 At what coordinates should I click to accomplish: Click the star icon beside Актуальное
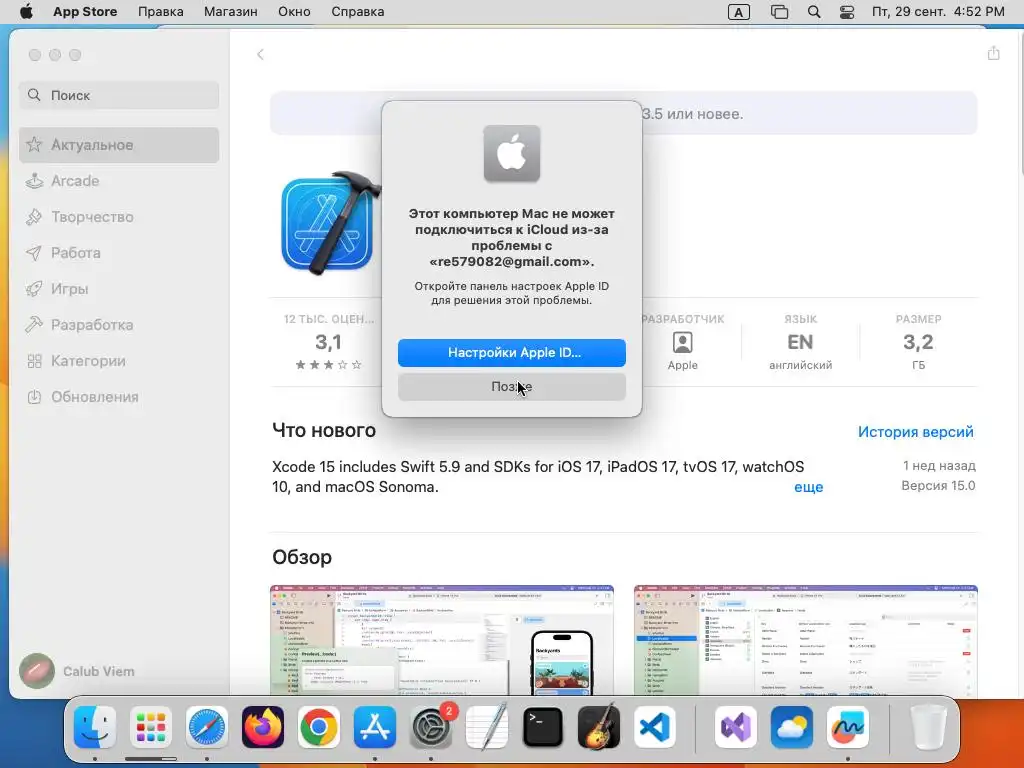click(34, 144)
